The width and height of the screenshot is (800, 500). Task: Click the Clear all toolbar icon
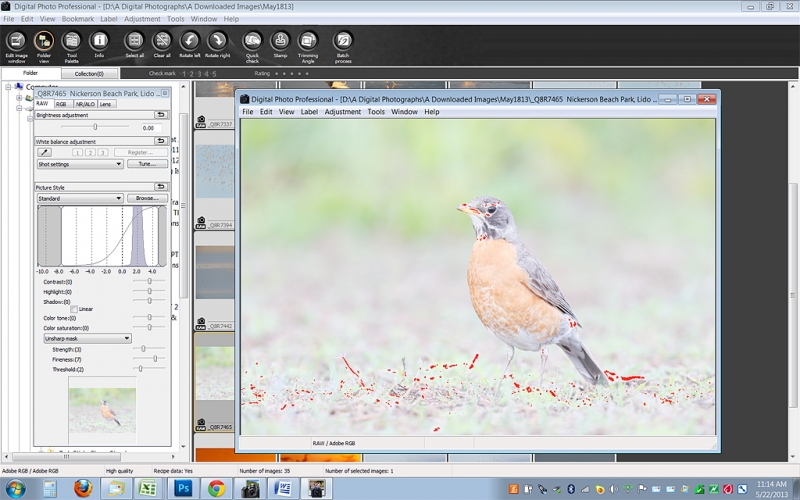[162, 45]
